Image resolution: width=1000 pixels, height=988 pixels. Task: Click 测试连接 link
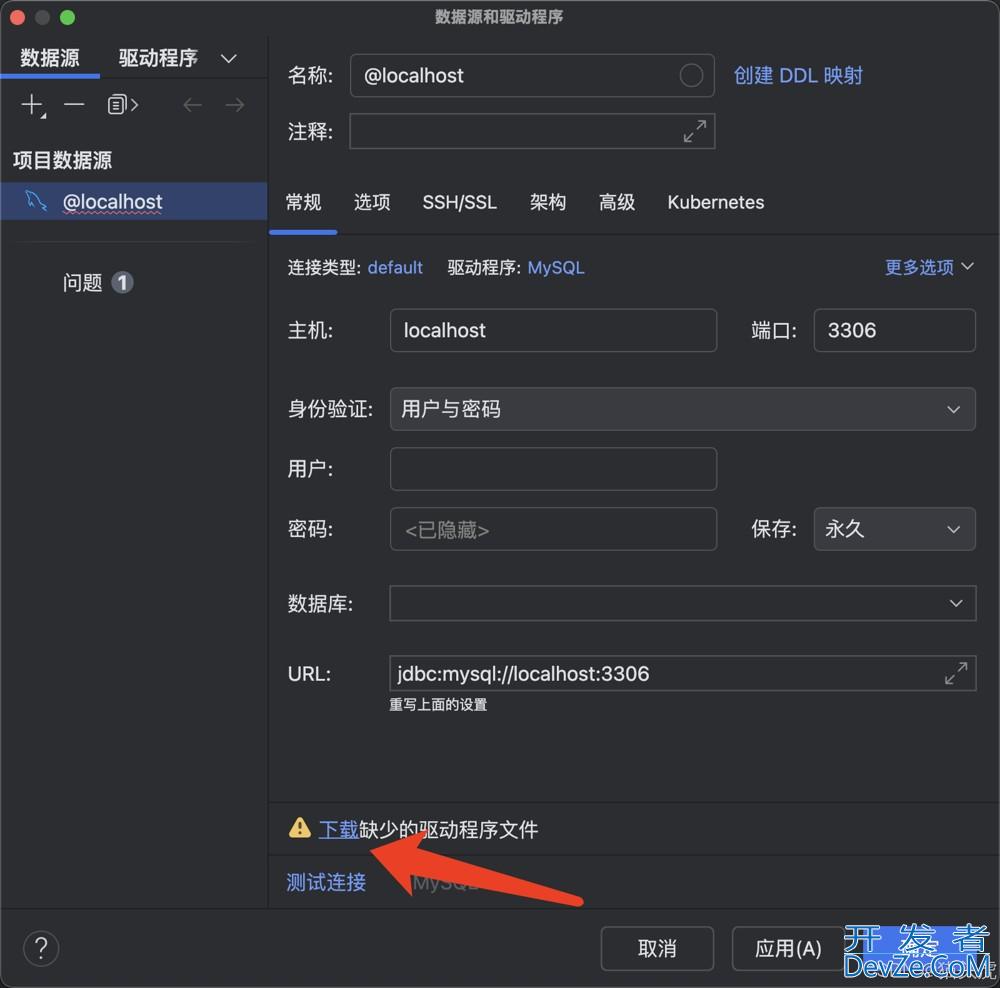[326, 882]
